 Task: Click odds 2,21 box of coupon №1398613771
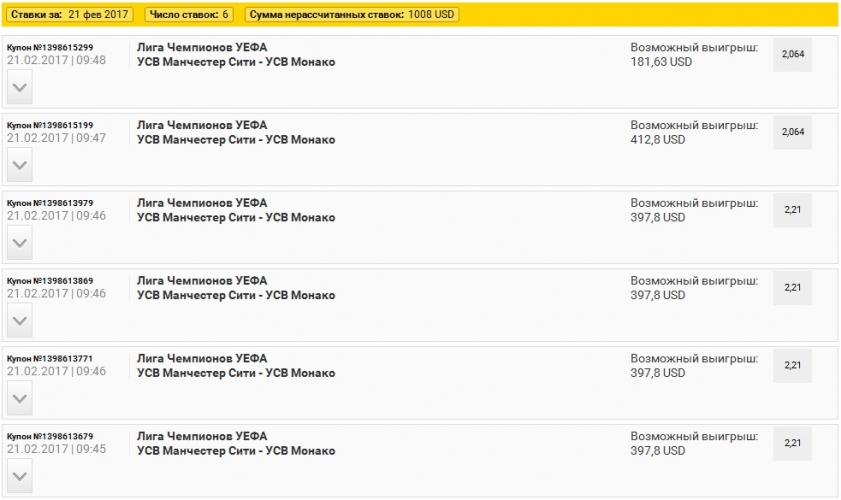(792, 365)
